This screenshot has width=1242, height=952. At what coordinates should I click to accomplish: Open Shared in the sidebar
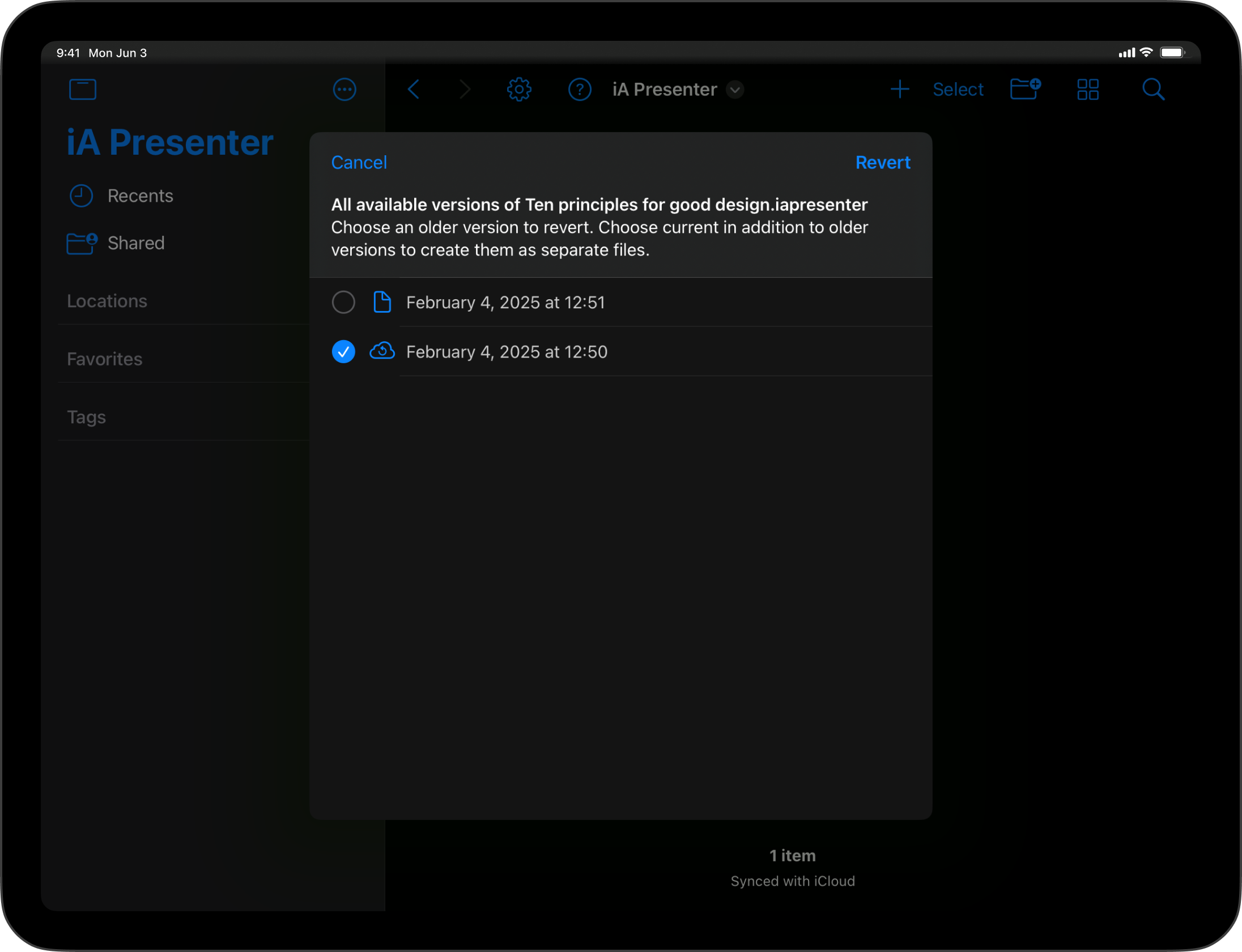[x=136, y=243]
